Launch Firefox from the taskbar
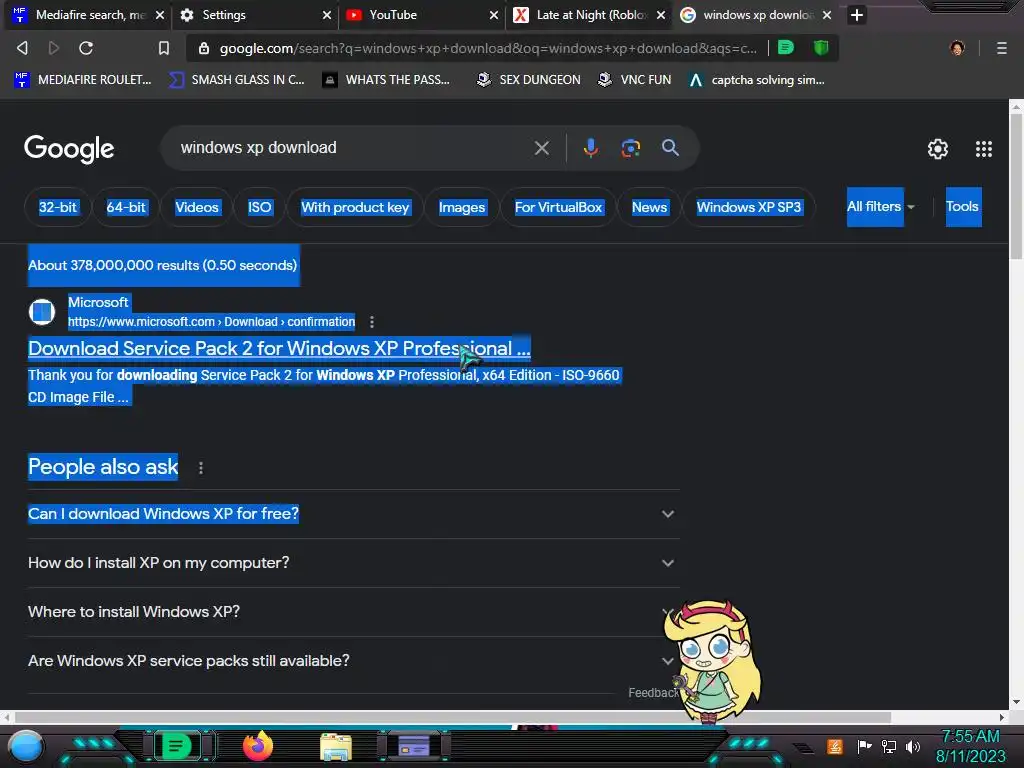Screen dimensions: 1024x768 tap(258, 746)
